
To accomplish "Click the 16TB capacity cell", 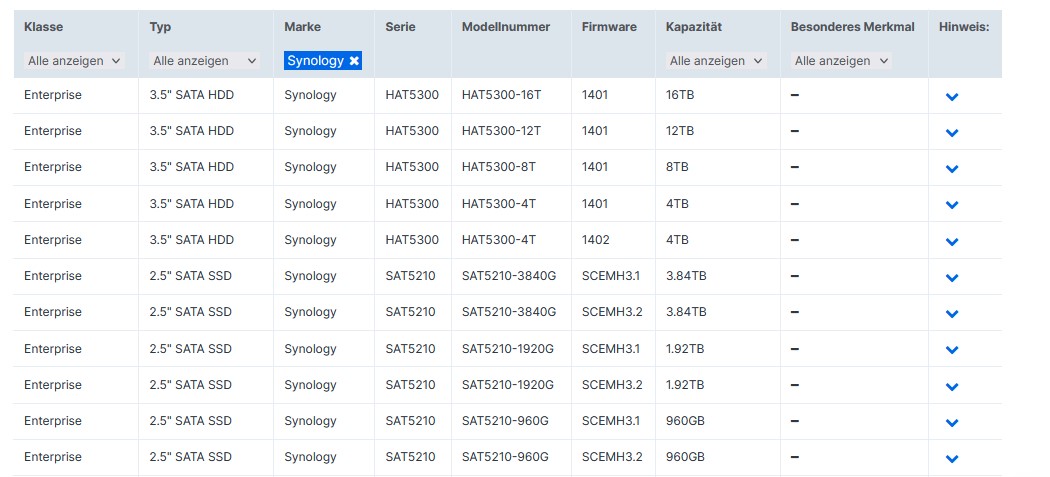I will pyautogui.click(x=680, y=95).
